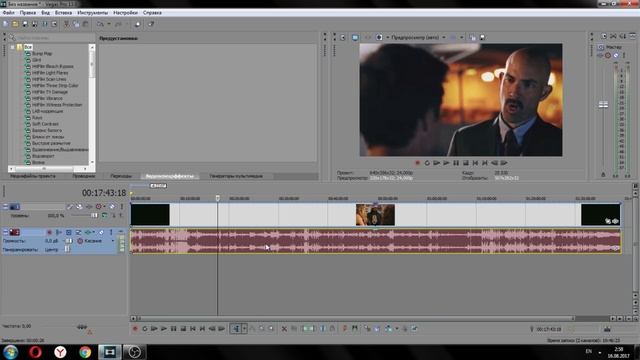The height and width of the screenshot is (360, 640).
Task: Toggle Loop Playback in timeline transport bar
Action: (x=144, y=329)
